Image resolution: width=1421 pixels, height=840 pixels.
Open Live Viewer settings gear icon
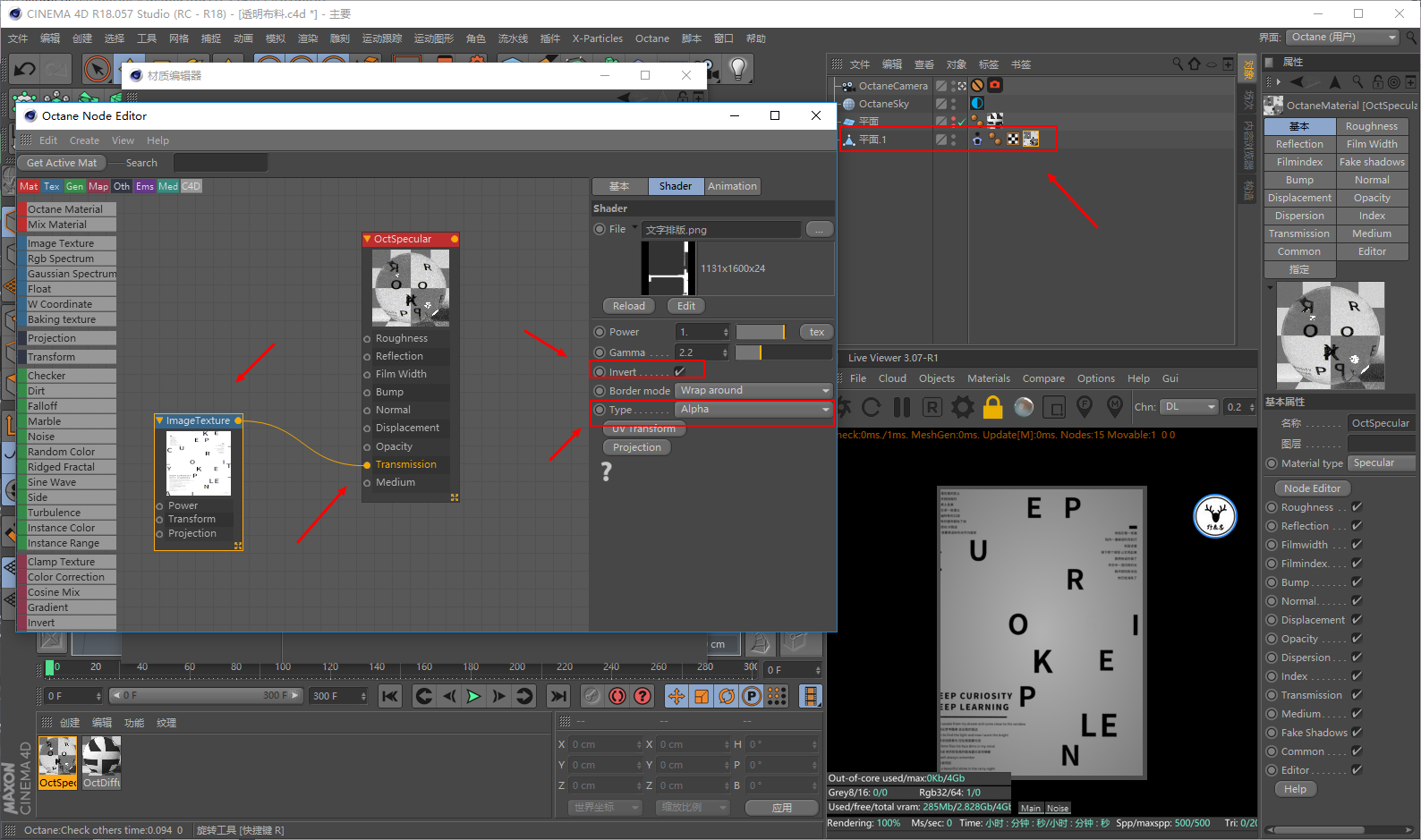tap(963, 408)
